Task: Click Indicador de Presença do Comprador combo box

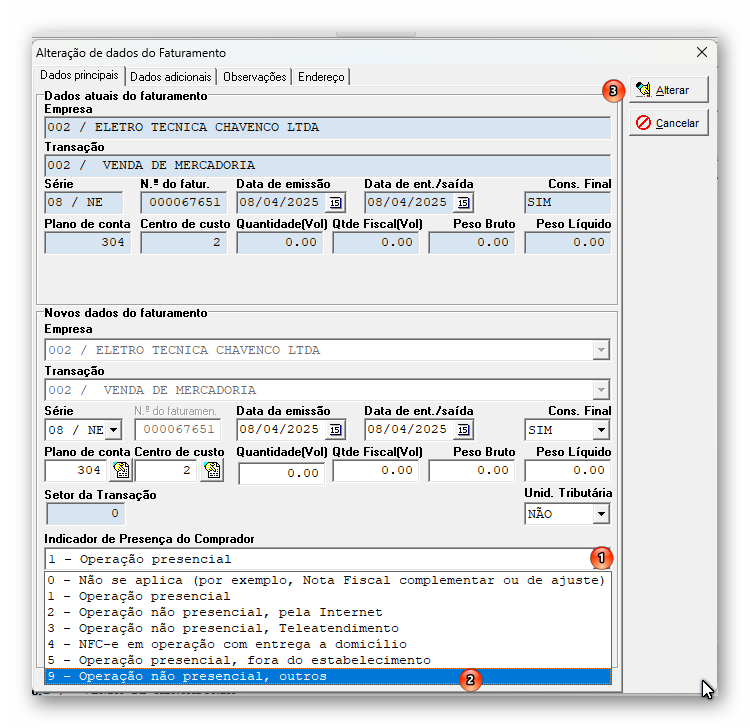Action: tap(328, 559)
